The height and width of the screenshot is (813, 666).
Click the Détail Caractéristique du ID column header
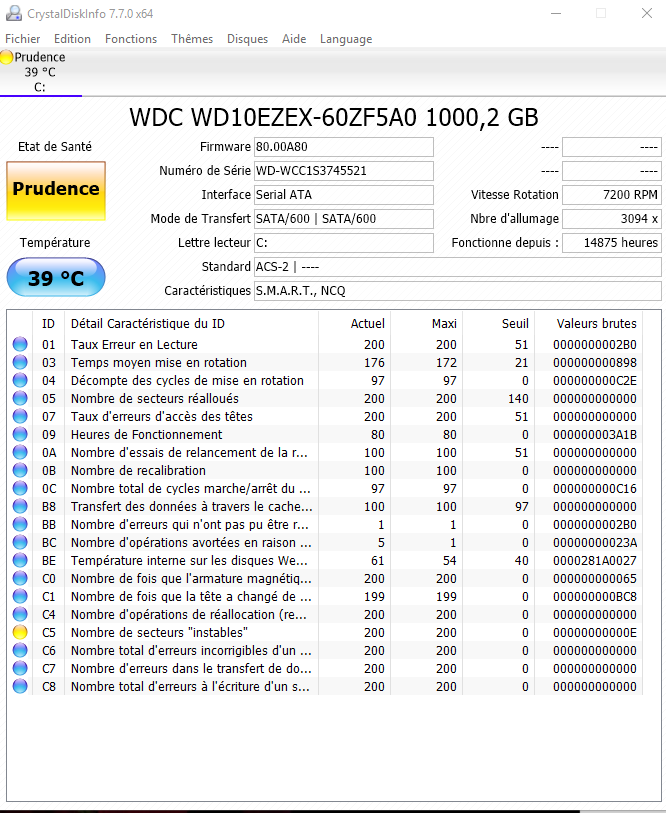coord(191,324)
